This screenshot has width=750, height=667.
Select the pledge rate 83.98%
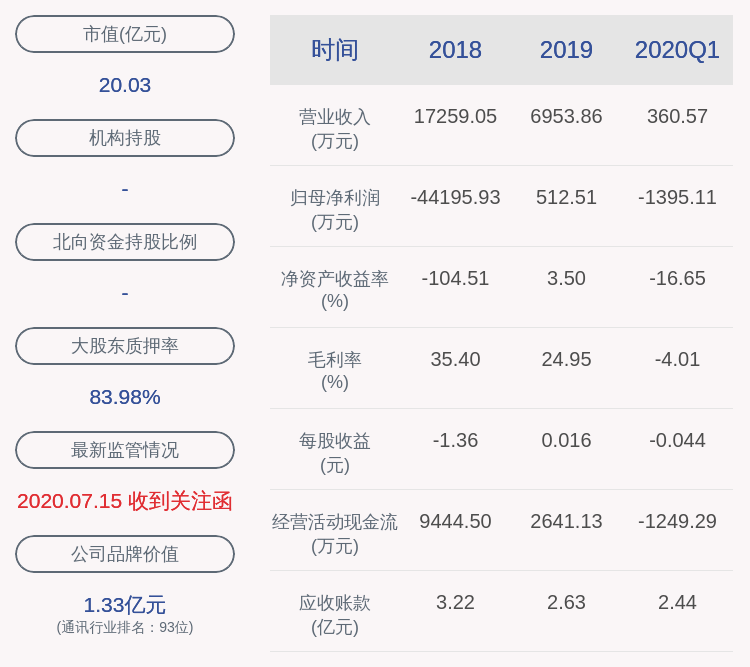(x=125, y=397)
